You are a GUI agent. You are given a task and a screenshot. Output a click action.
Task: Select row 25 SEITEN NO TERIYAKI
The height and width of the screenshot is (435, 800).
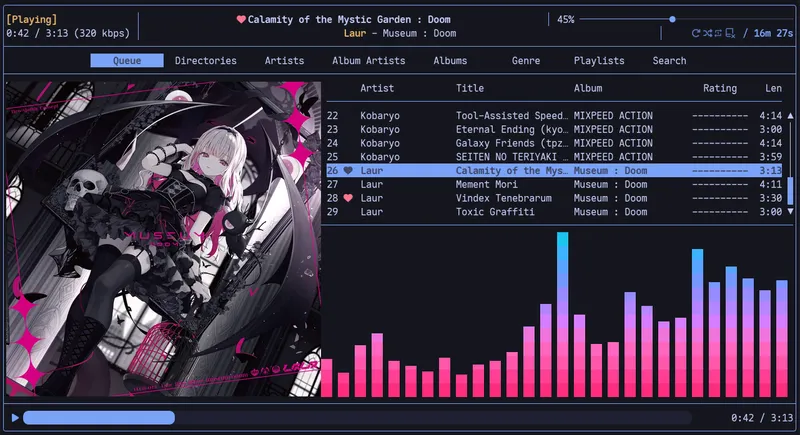[x=554, y=157]
